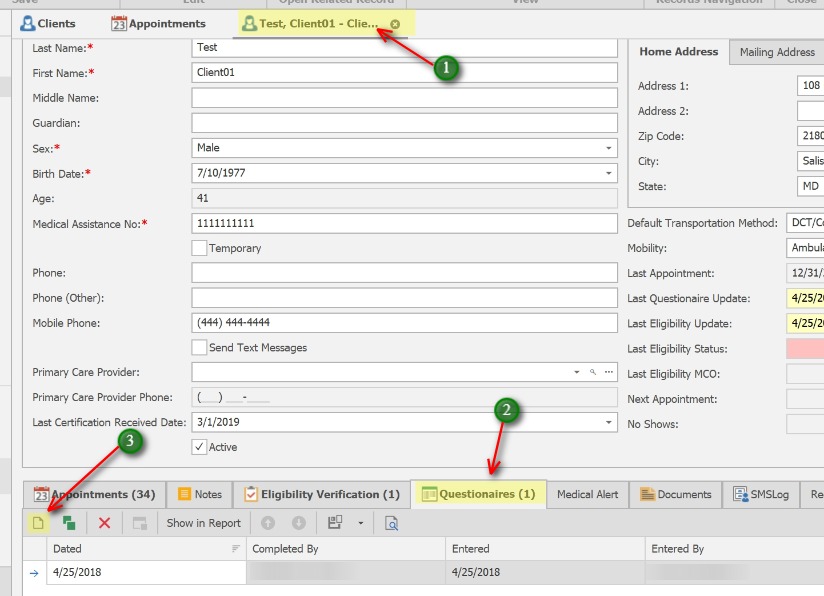824x596 pixels.
Task: Click the red X delete icon
Action: [104, 522]
